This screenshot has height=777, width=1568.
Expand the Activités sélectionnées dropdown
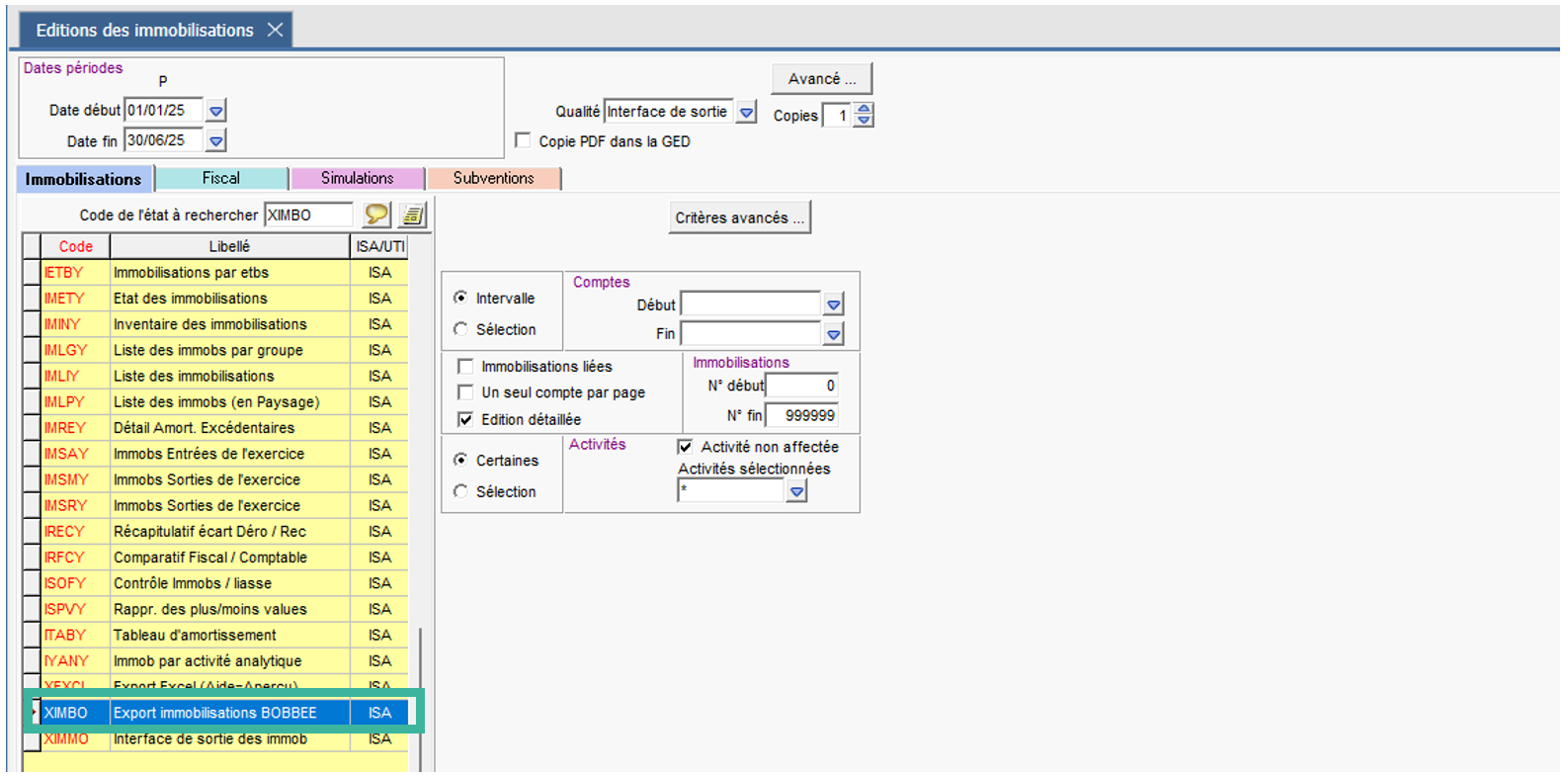[x=796, y=491]
